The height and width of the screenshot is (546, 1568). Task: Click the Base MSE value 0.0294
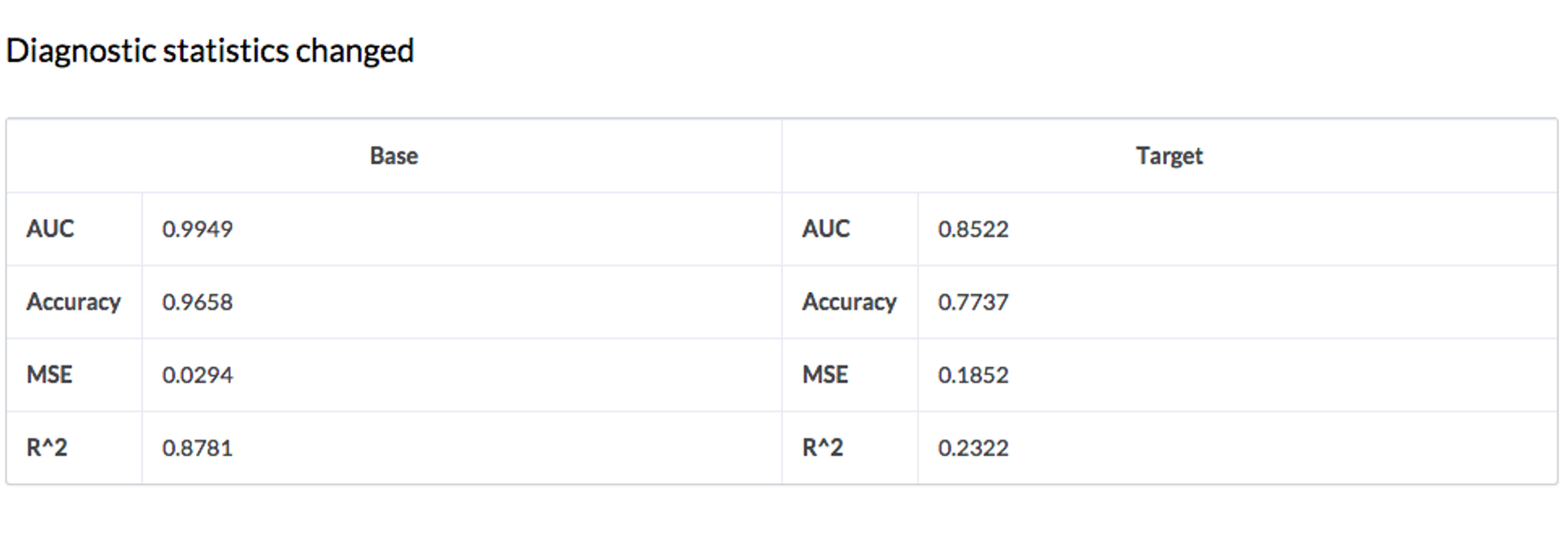click(198, 375)
